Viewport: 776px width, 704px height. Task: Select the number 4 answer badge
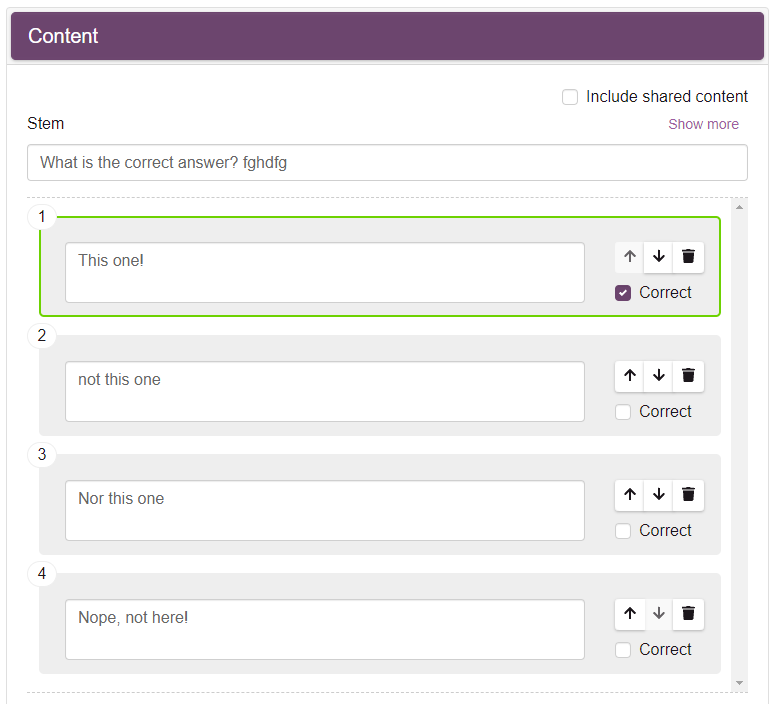[x=42, y=573]
